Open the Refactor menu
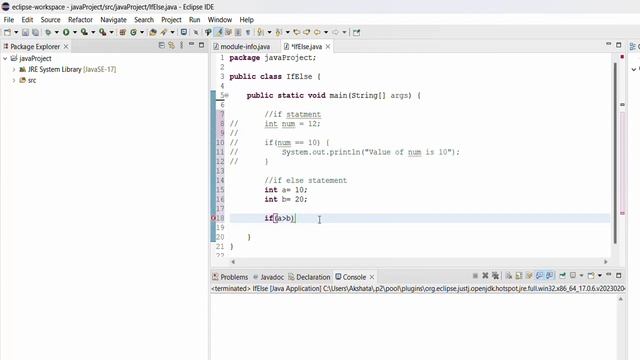The image size is (640, 360). (x=80, y=20)
